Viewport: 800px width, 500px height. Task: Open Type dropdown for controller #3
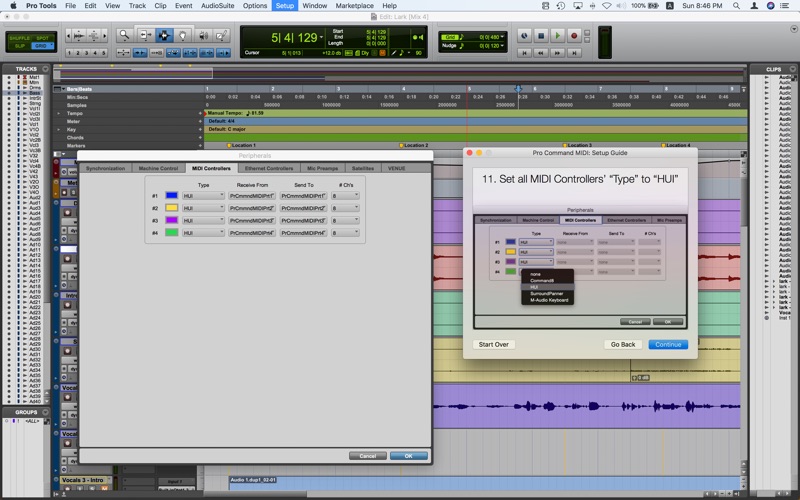tap(203, 220)
